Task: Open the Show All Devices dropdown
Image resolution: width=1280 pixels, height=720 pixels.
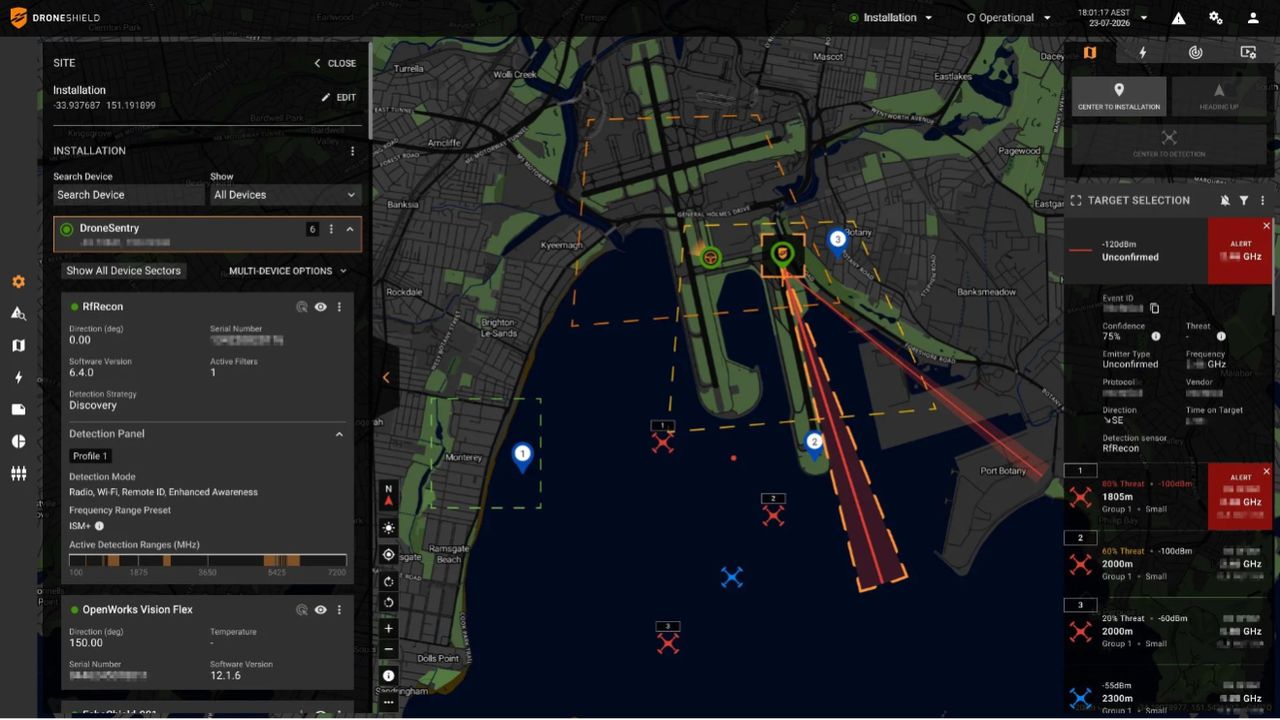Action: tap(285, 195)
